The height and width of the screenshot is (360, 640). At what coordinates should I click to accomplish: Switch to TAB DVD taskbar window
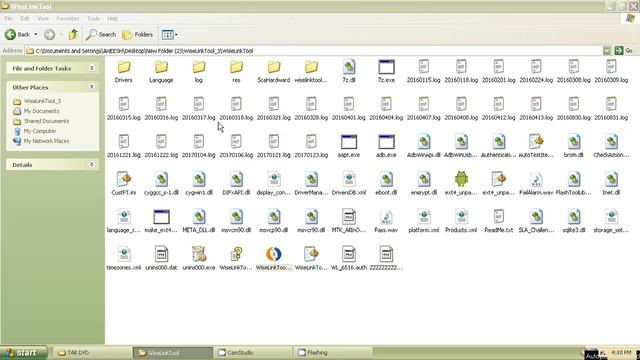(x=92, y=353)
